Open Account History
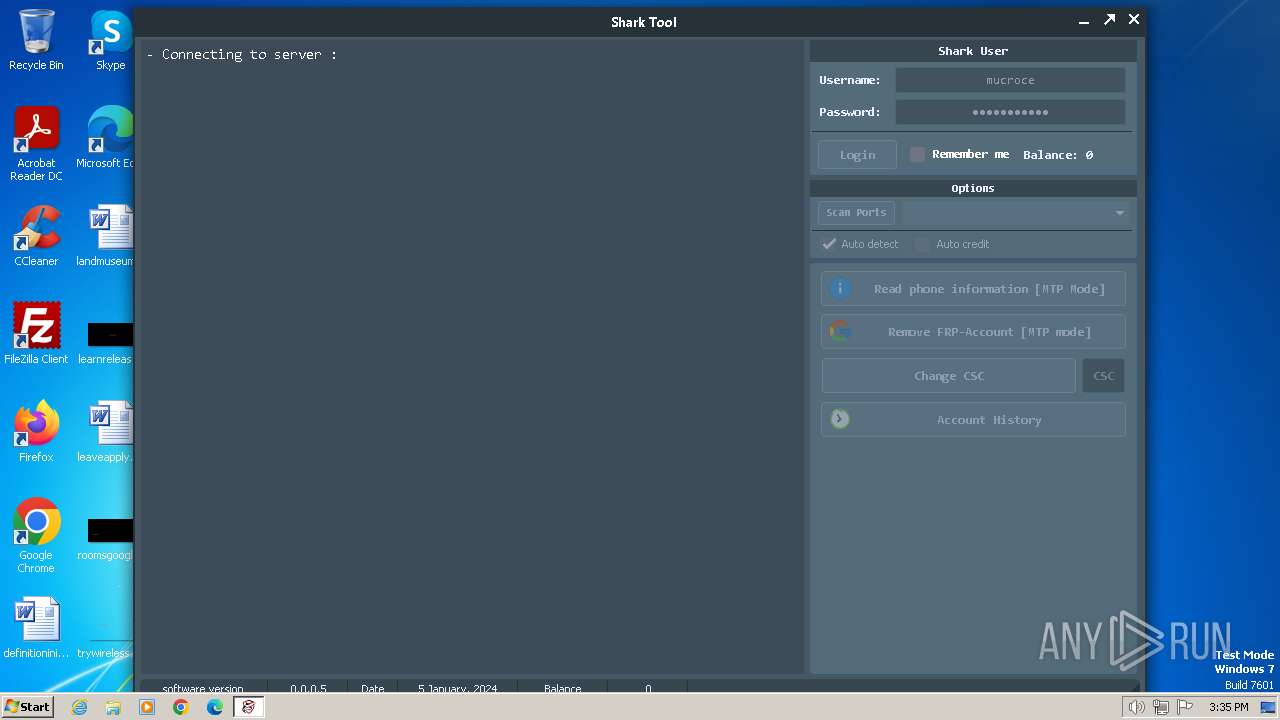 pos(973,420)
